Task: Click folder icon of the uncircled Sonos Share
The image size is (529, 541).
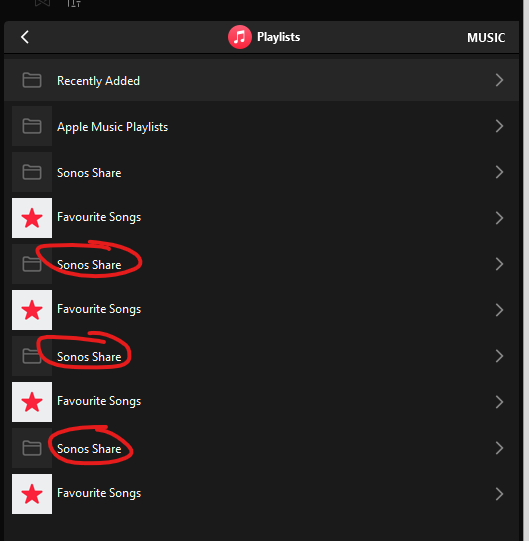Action: [x=32, y=172]
